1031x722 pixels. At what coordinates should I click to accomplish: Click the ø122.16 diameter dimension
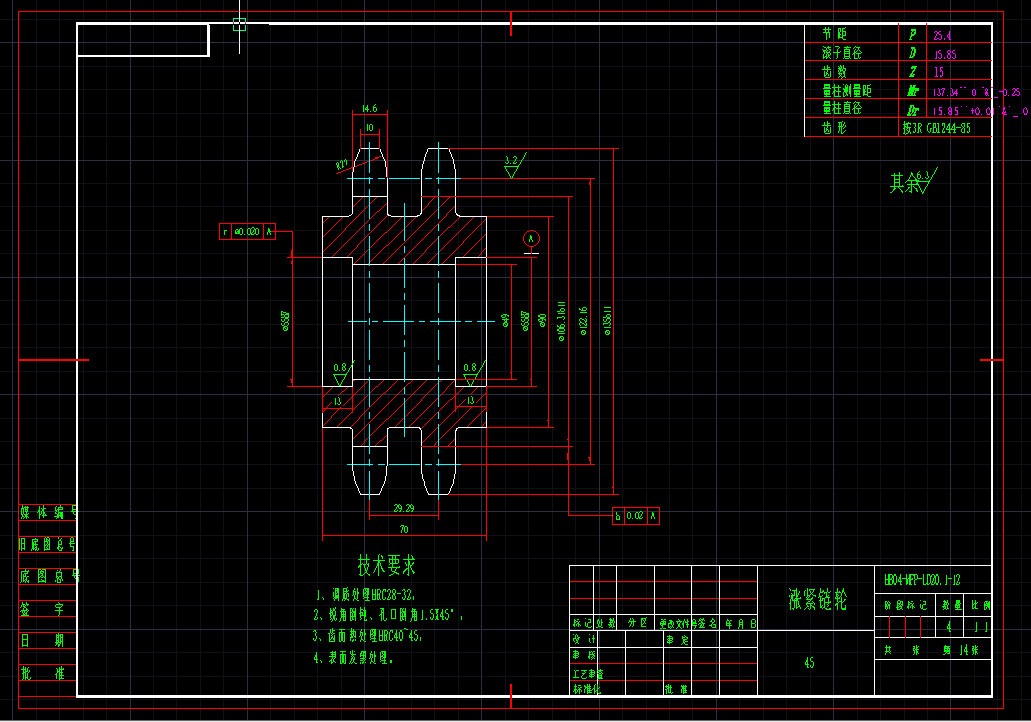[583, 322]
